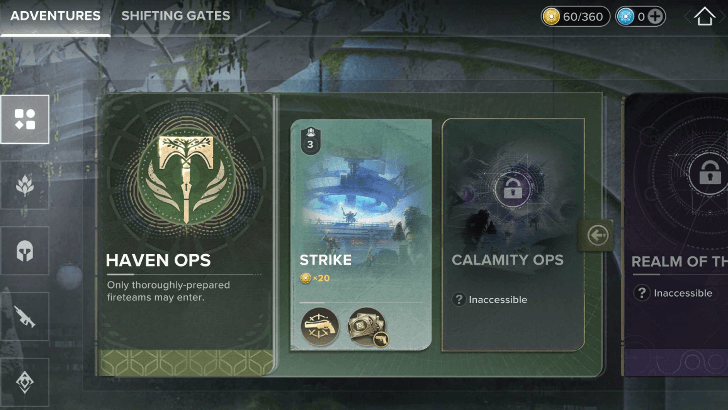
Task: Switch to the Shifting Gates tab
Action: pos(176,16)
